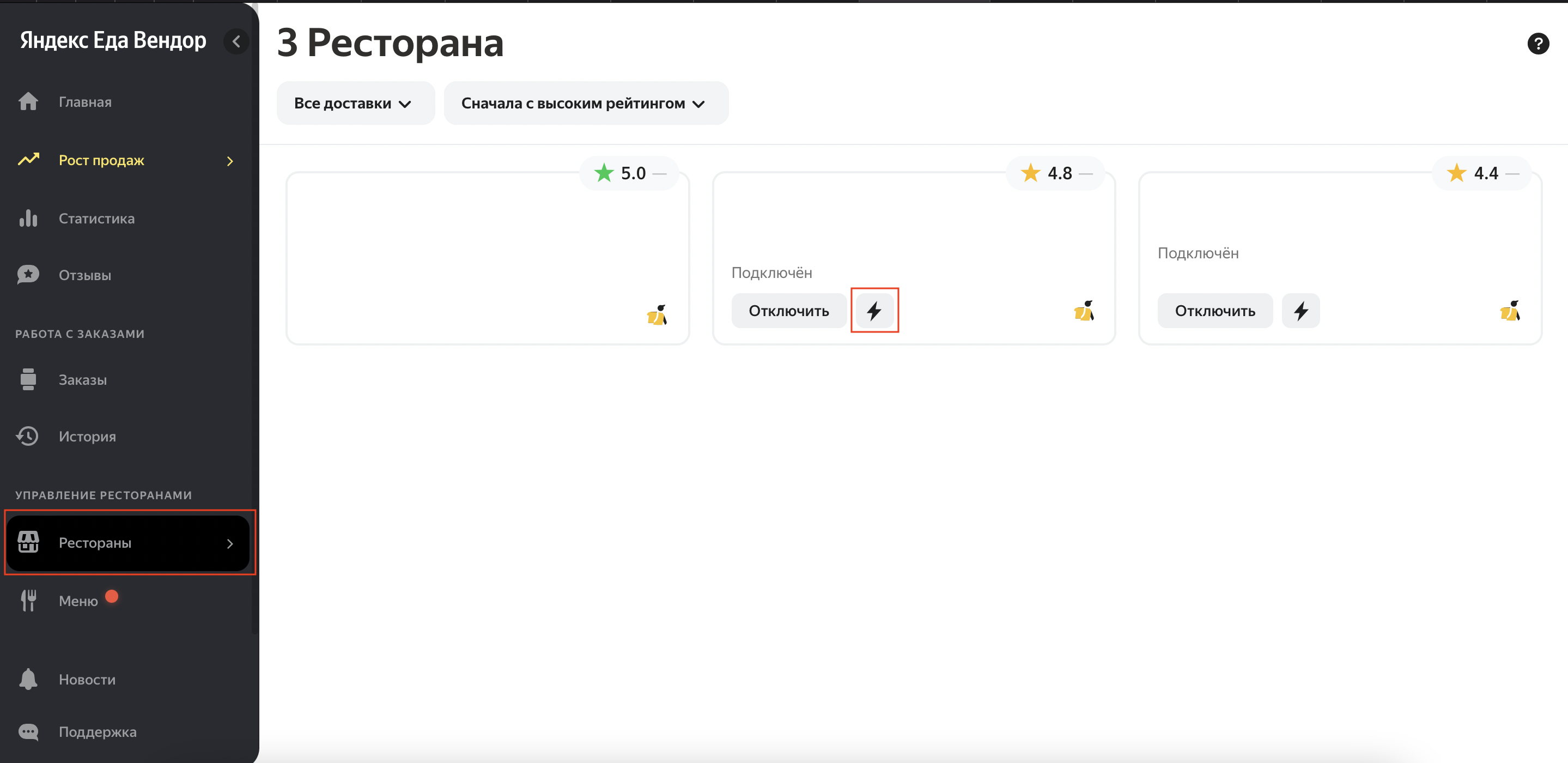Disable the 4.4 rated restaurant with Отключить
The image size is (1568, 763).
tap(1214, 311)
